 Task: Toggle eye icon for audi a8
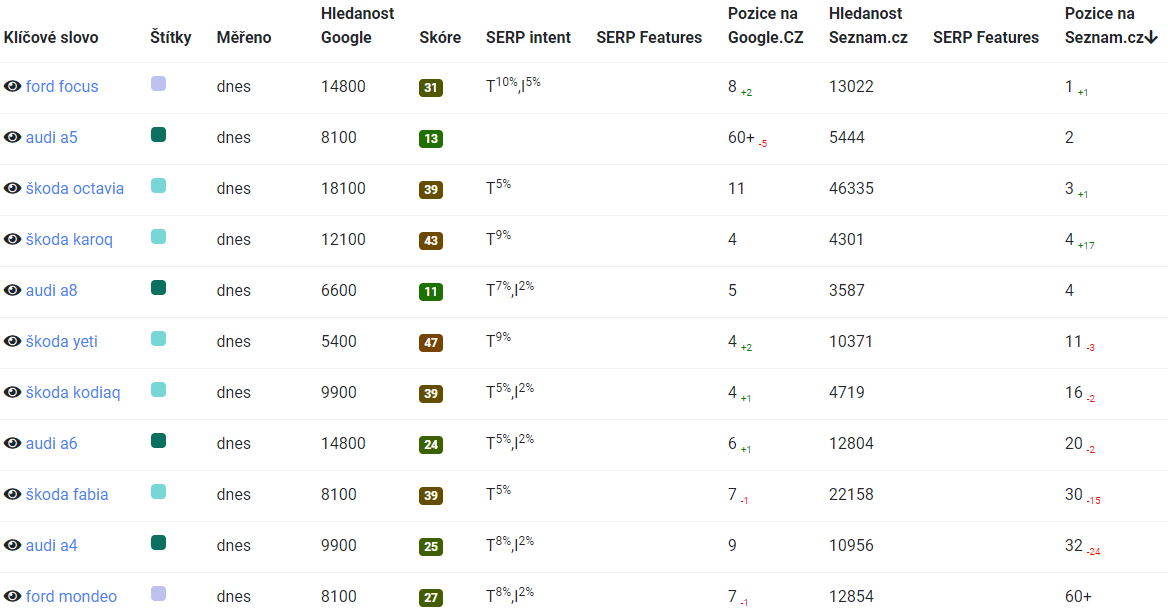point(12,290)
